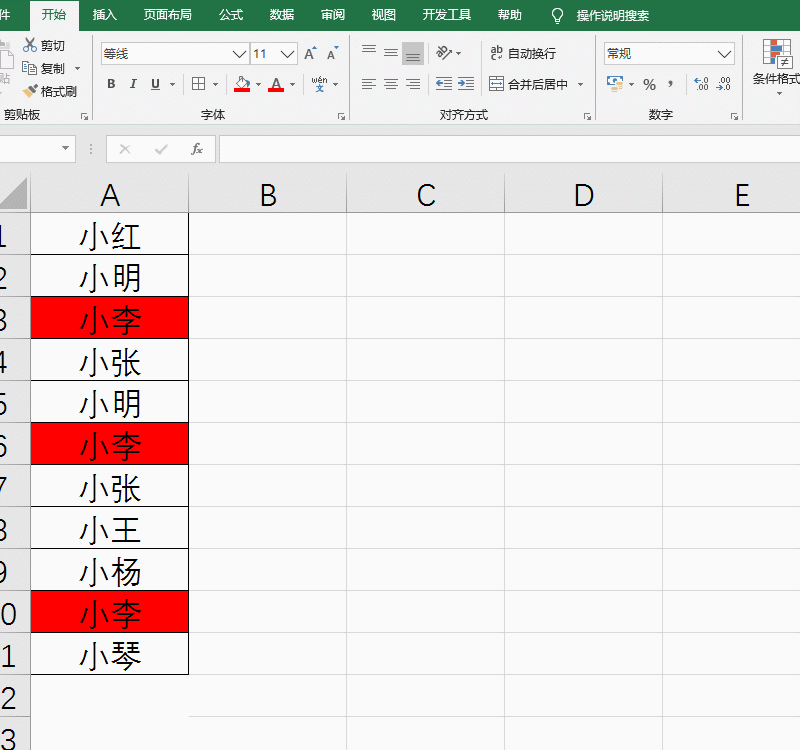
Task: Open the font (字体) dialog launcher
Action: click(341, 117)
